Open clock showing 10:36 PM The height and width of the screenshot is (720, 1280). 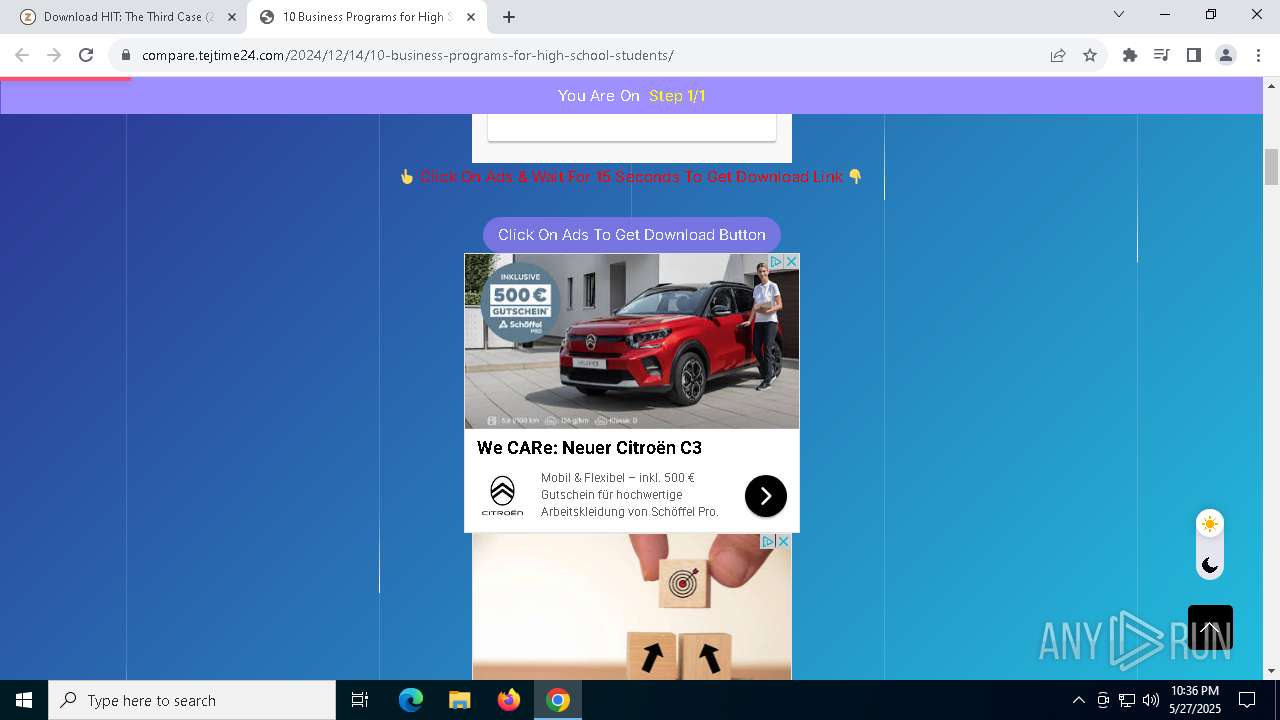(x=1195, y=700)
